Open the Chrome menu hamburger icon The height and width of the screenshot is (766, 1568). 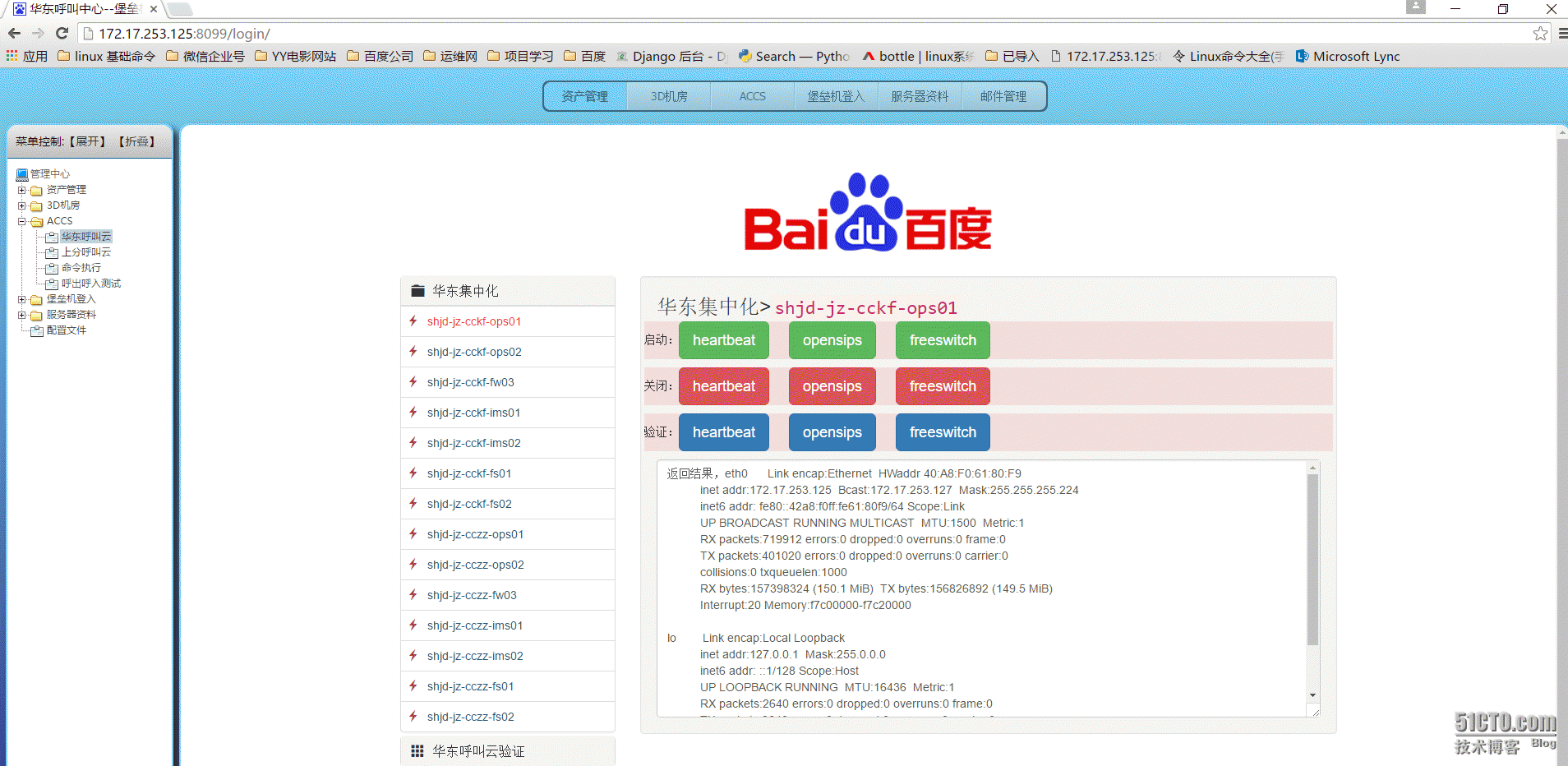(x=1562, y=34)
